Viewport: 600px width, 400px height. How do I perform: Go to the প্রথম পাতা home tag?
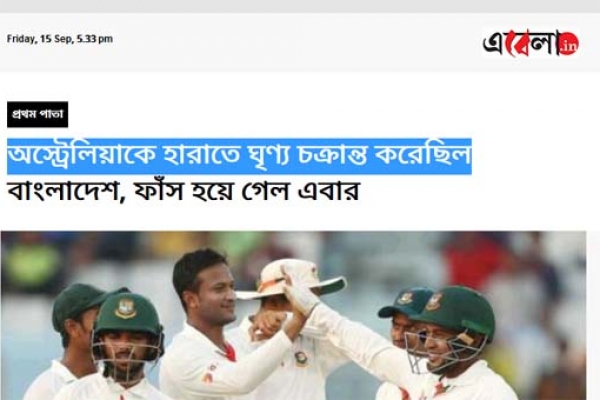[38, 114]
